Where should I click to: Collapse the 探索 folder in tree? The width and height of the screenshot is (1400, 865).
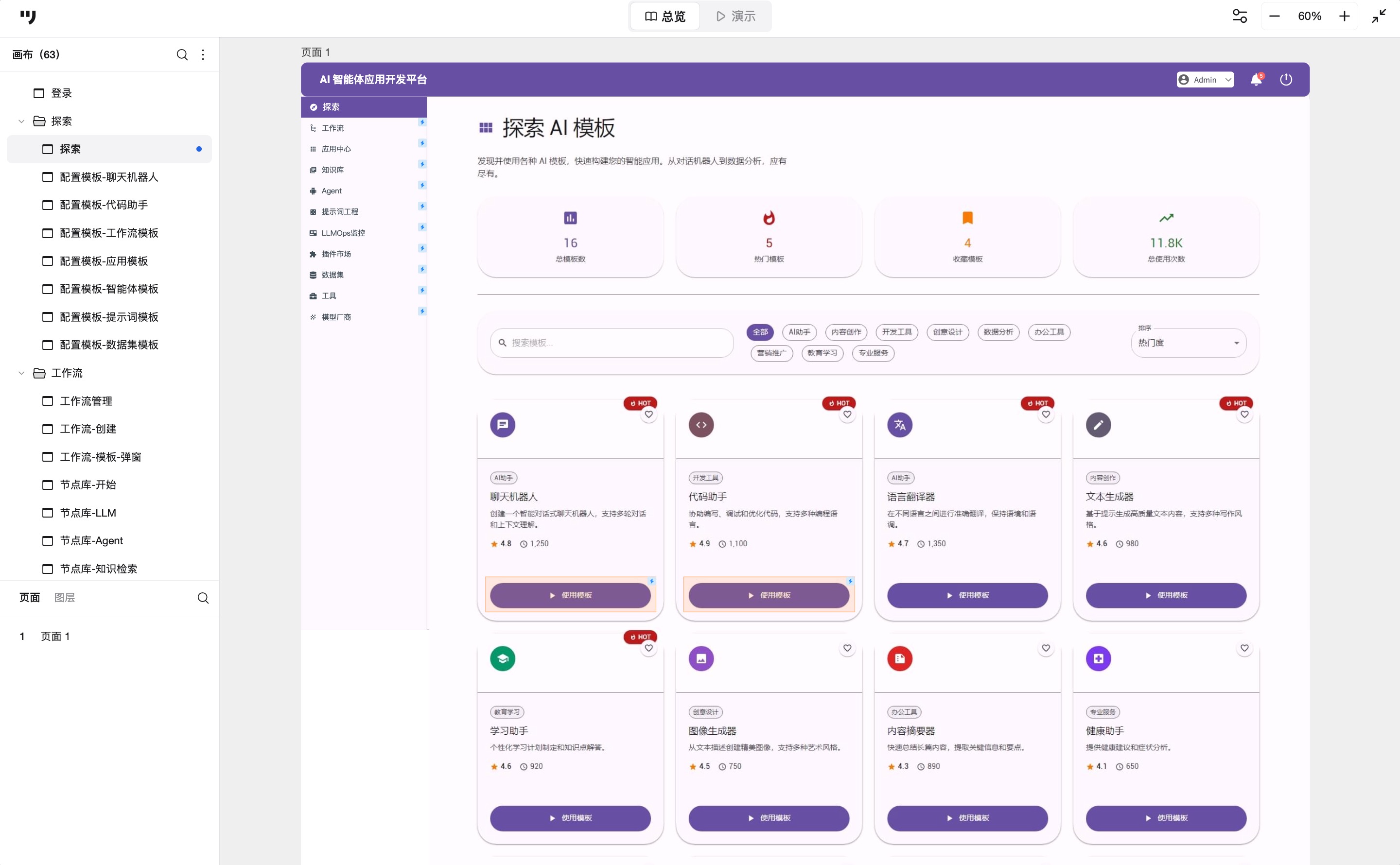pyautogui.click(x=21, y=121)
